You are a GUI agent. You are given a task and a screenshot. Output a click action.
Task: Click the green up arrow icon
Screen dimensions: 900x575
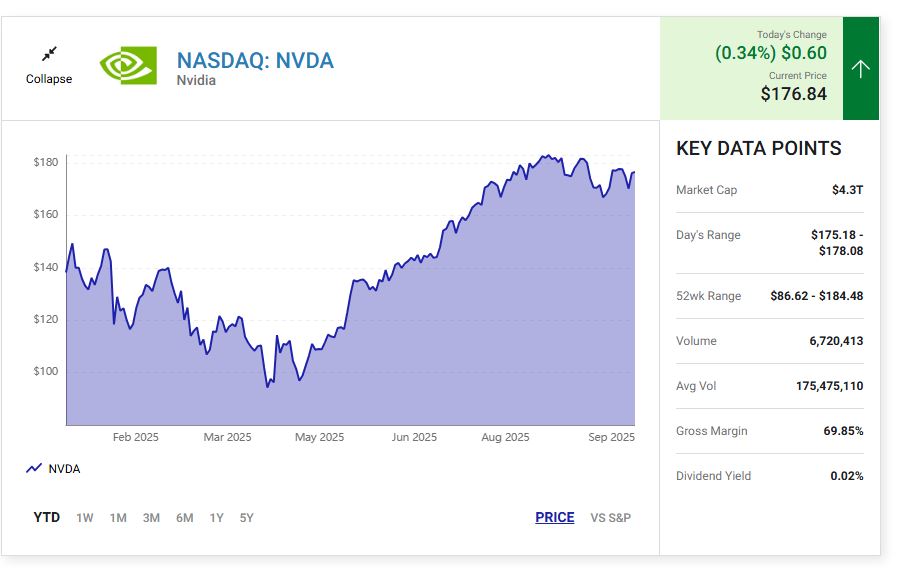860,68
